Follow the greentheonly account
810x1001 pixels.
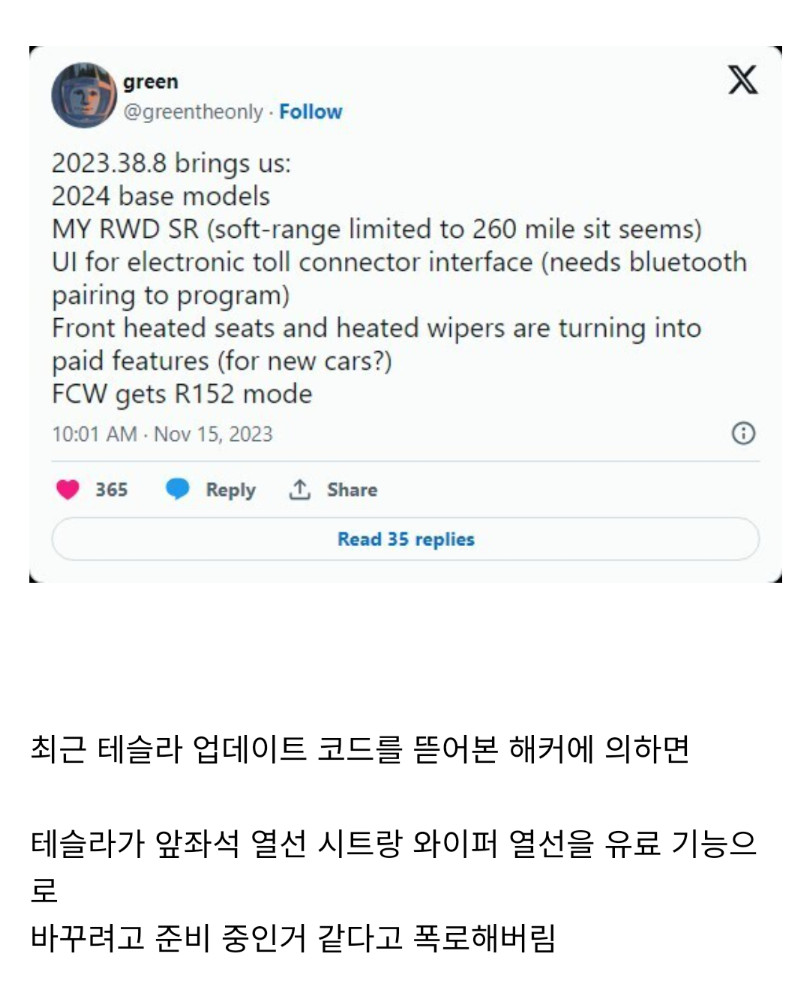311,112
